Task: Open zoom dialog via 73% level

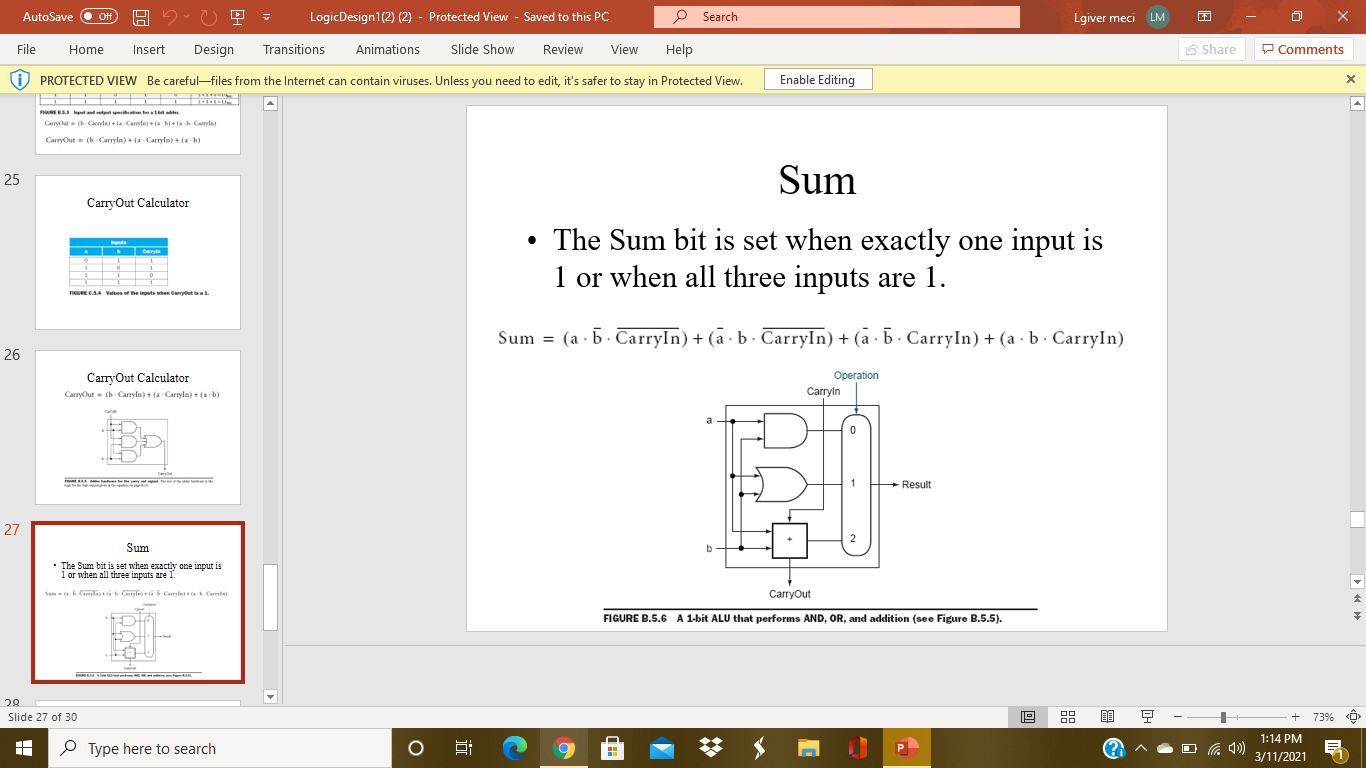Action: (1323, 717)
